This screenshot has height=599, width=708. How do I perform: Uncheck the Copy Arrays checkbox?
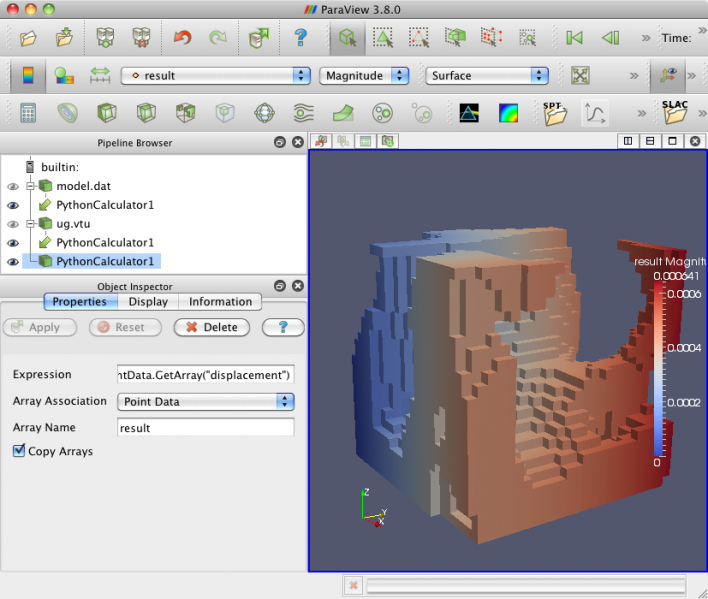pyautogui.click(x=19, y=450)
